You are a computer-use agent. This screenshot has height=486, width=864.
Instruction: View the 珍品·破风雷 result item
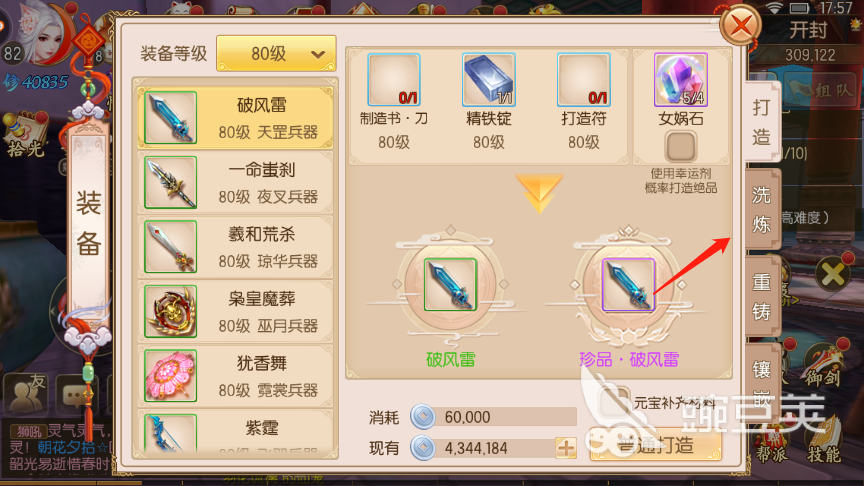tap(629, 285)
